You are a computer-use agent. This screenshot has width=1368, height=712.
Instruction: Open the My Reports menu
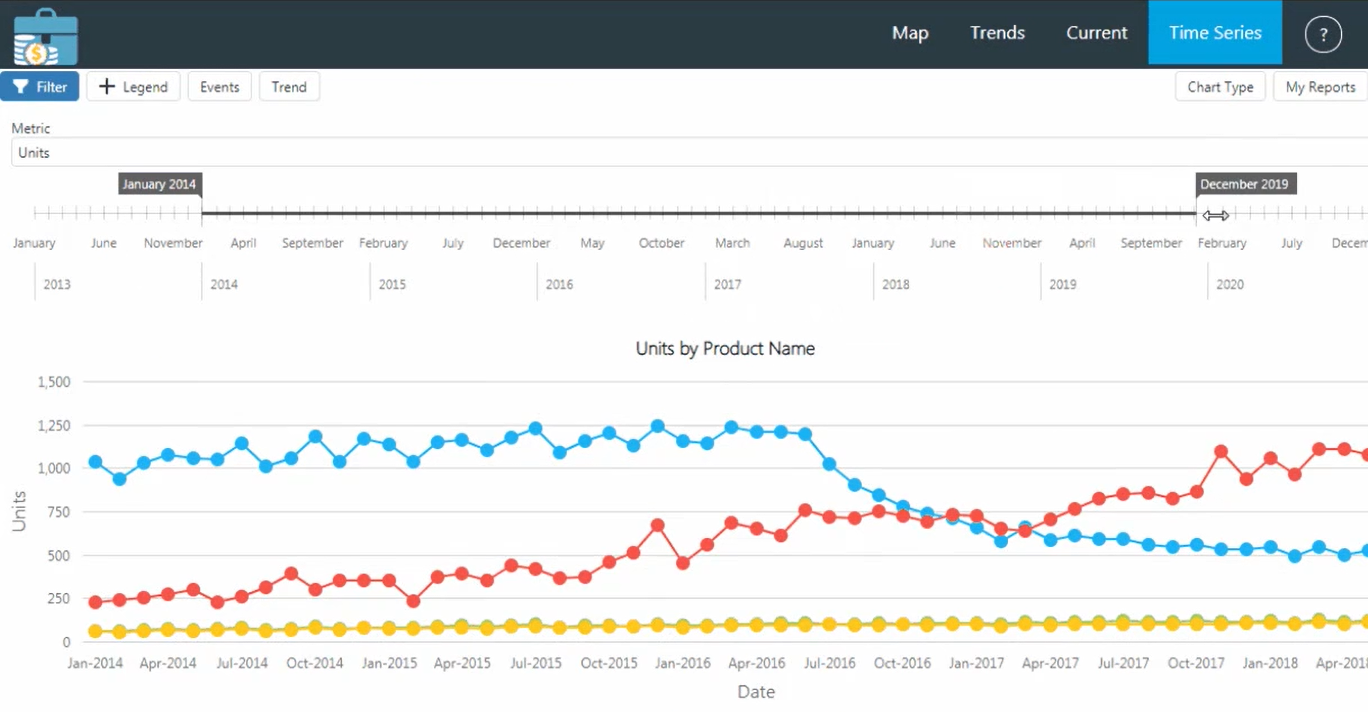[x=1320, y=87]
